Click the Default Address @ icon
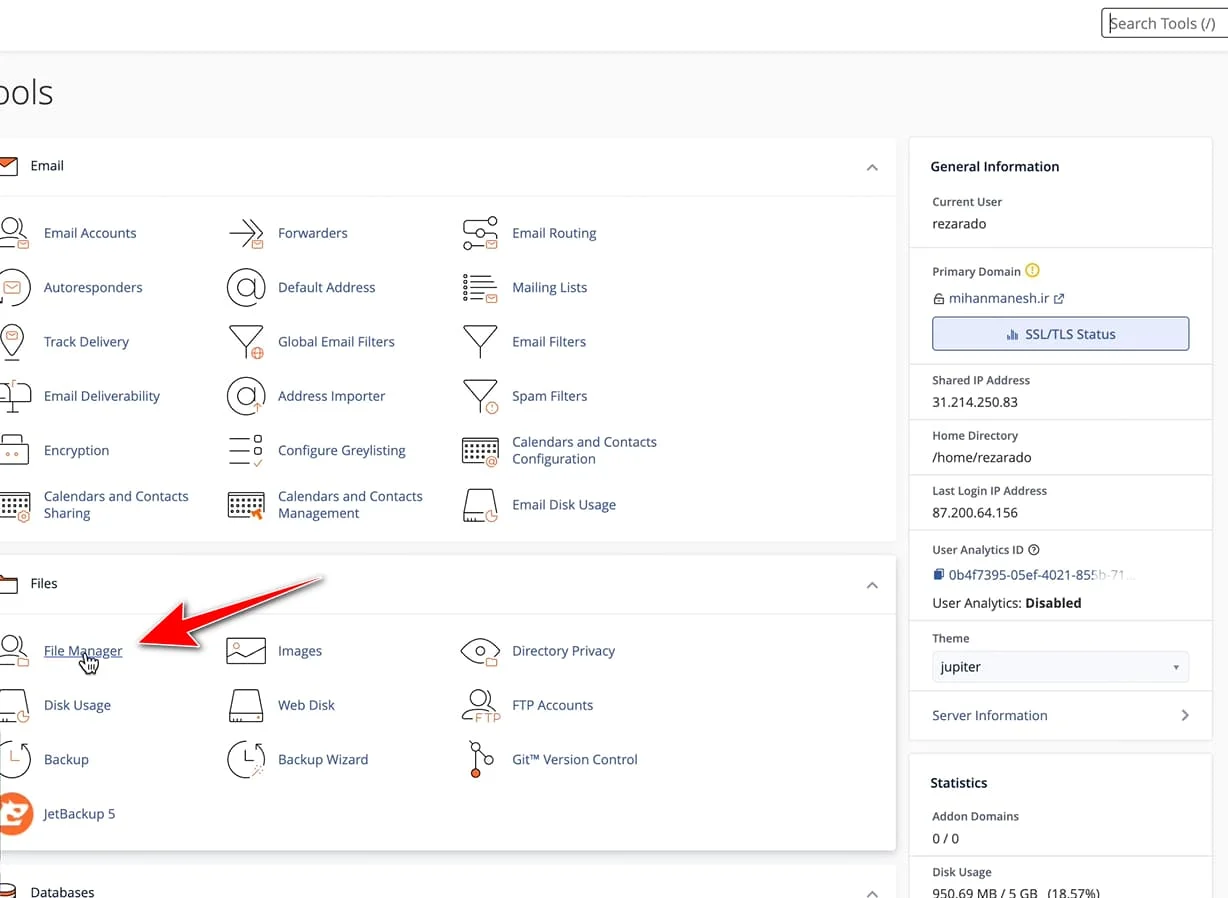The width and height of the screenshot is (1228, 898). pos(246,288)
